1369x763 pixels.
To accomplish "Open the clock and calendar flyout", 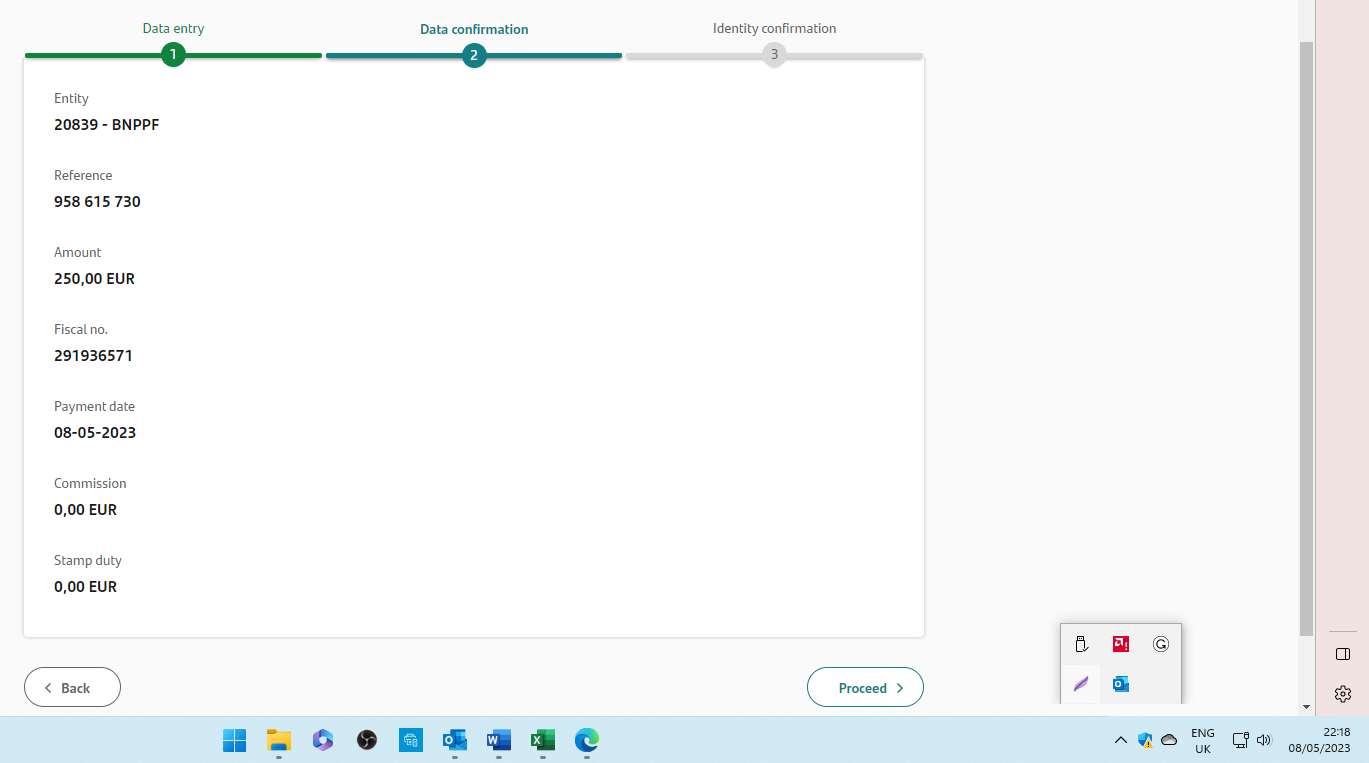I will point(1318,740).
